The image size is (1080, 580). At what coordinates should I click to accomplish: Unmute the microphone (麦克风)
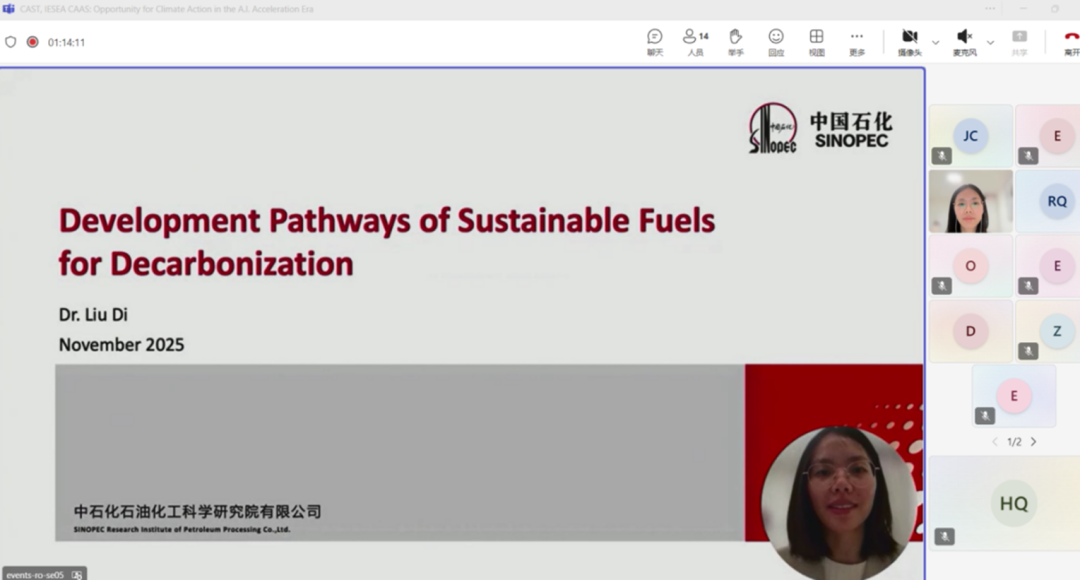click(964, 41)
